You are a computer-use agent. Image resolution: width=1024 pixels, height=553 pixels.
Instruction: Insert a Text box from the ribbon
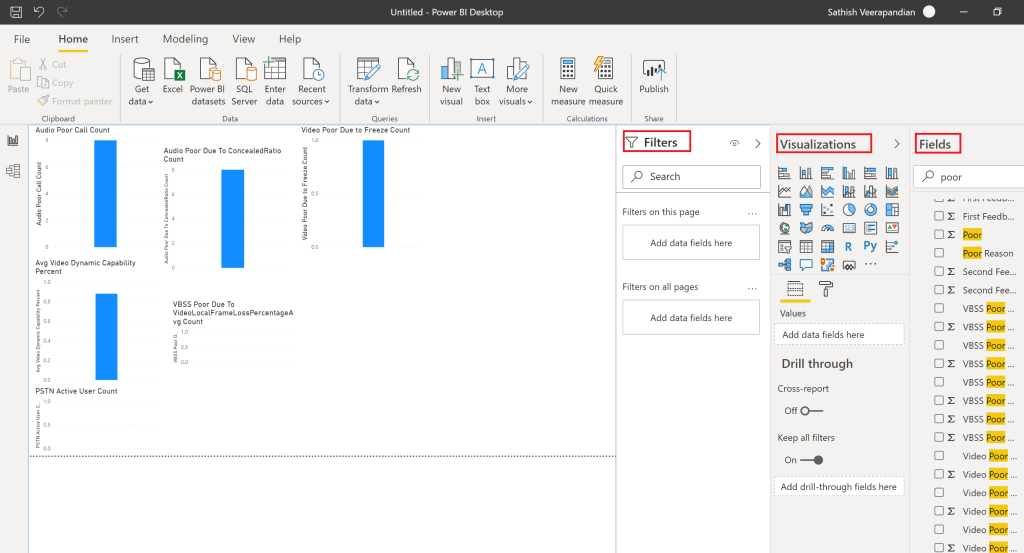(x=482, y=80)
